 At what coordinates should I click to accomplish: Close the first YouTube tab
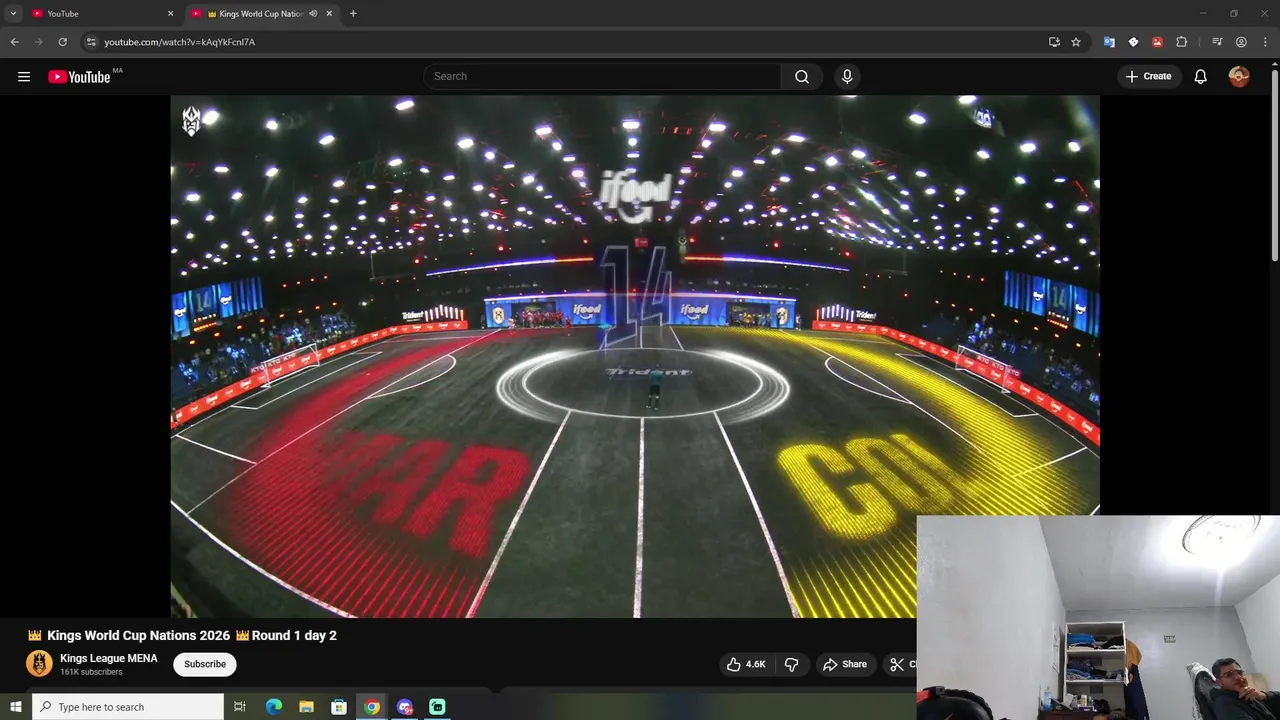coord(170,14)
